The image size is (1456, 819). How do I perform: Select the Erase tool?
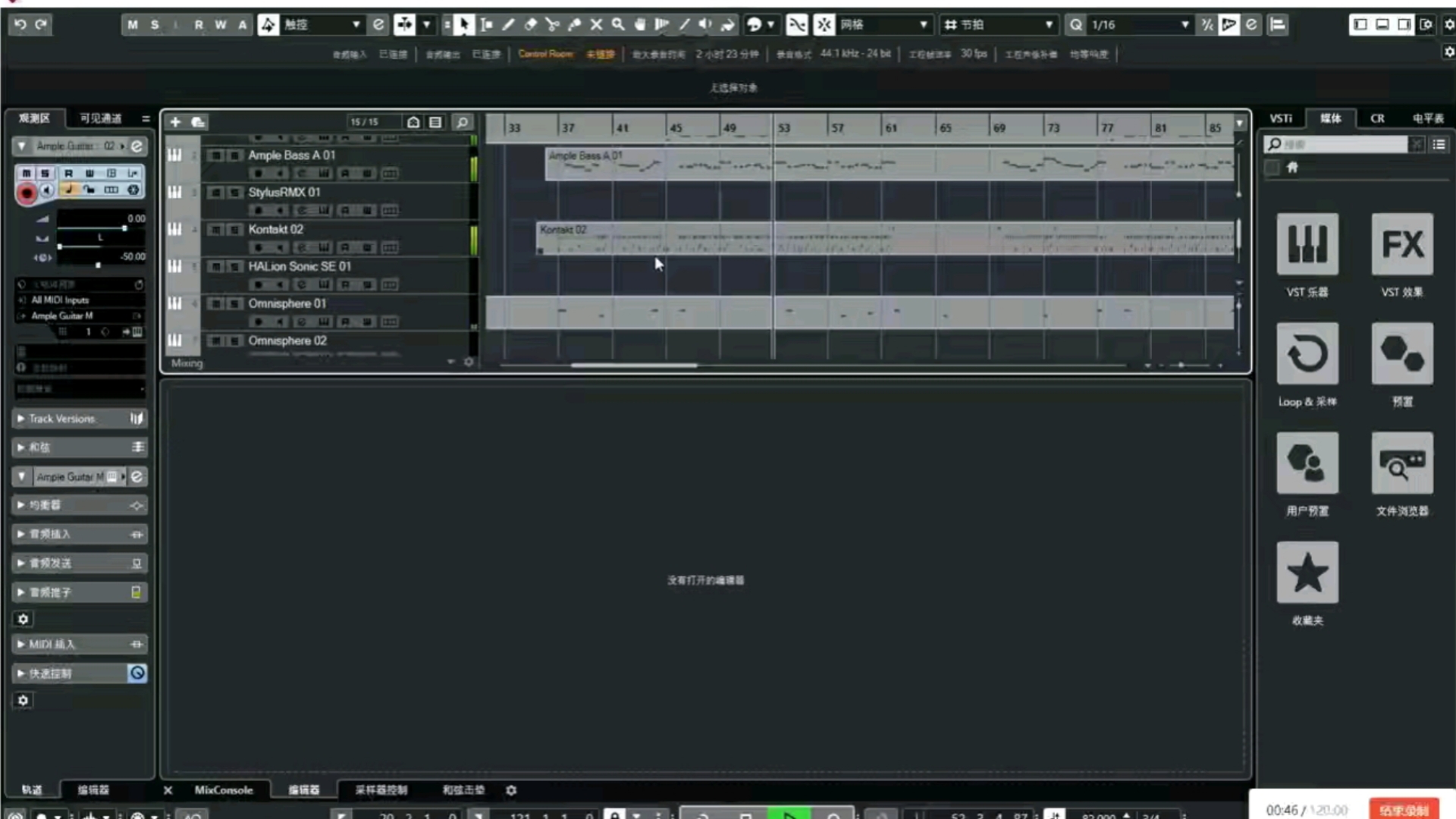531,25
